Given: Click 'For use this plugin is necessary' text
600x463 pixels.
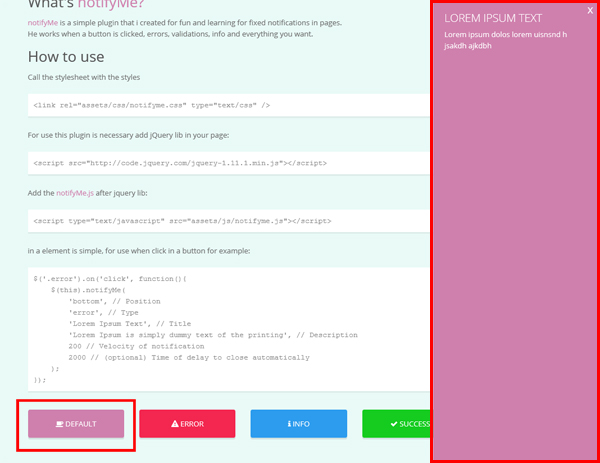Looking at the screenshot, I should pos(128,135).
